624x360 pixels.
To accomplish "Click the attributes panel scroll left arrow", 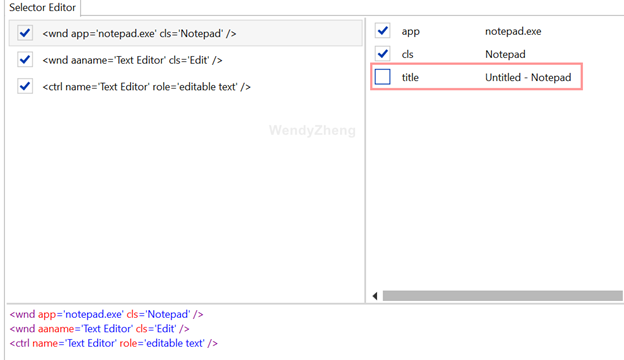I will pos(374,296).
